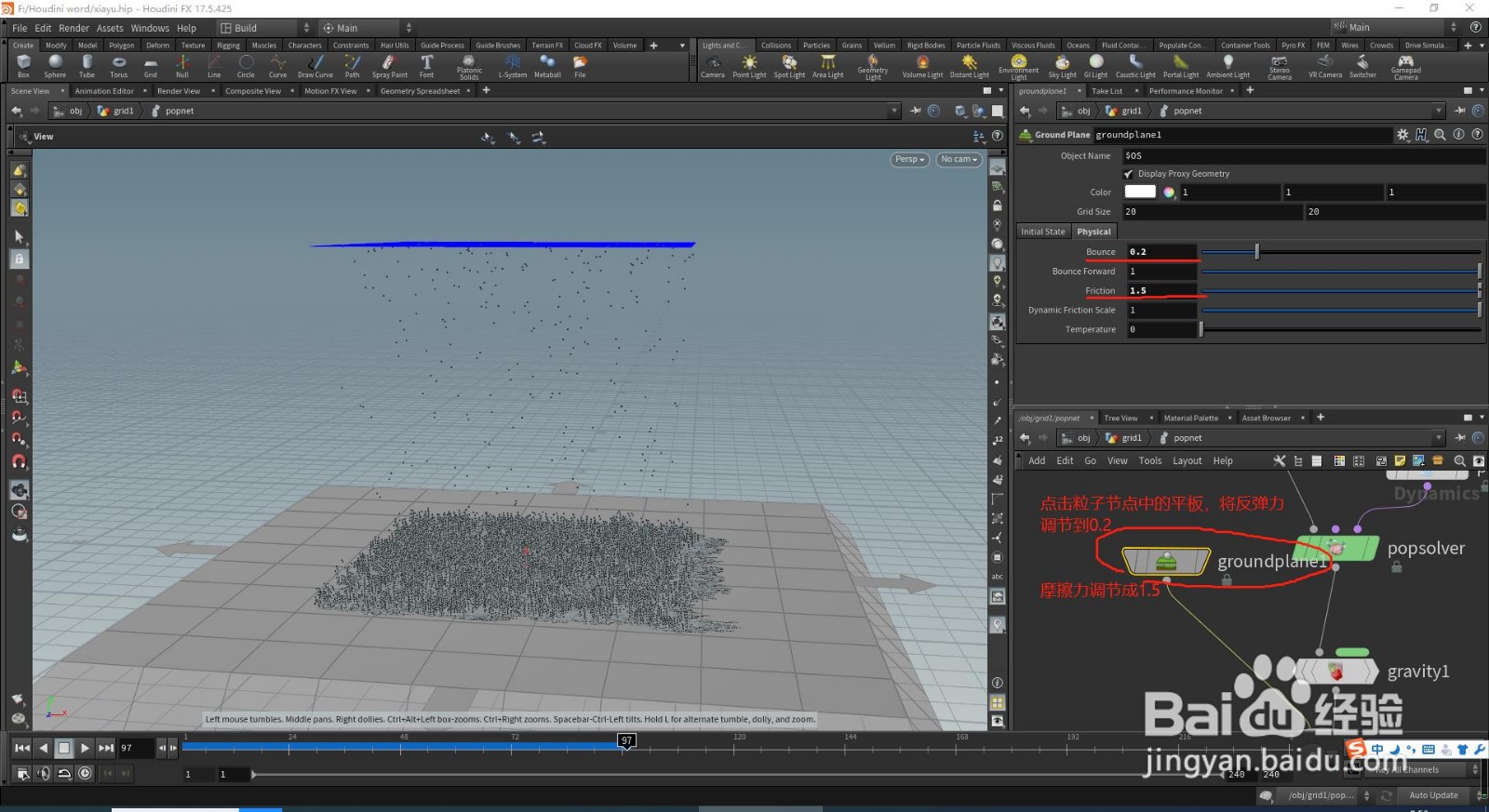
Task: Add a Distant Light
Action: pyautogui.click(x=970, y=67)
